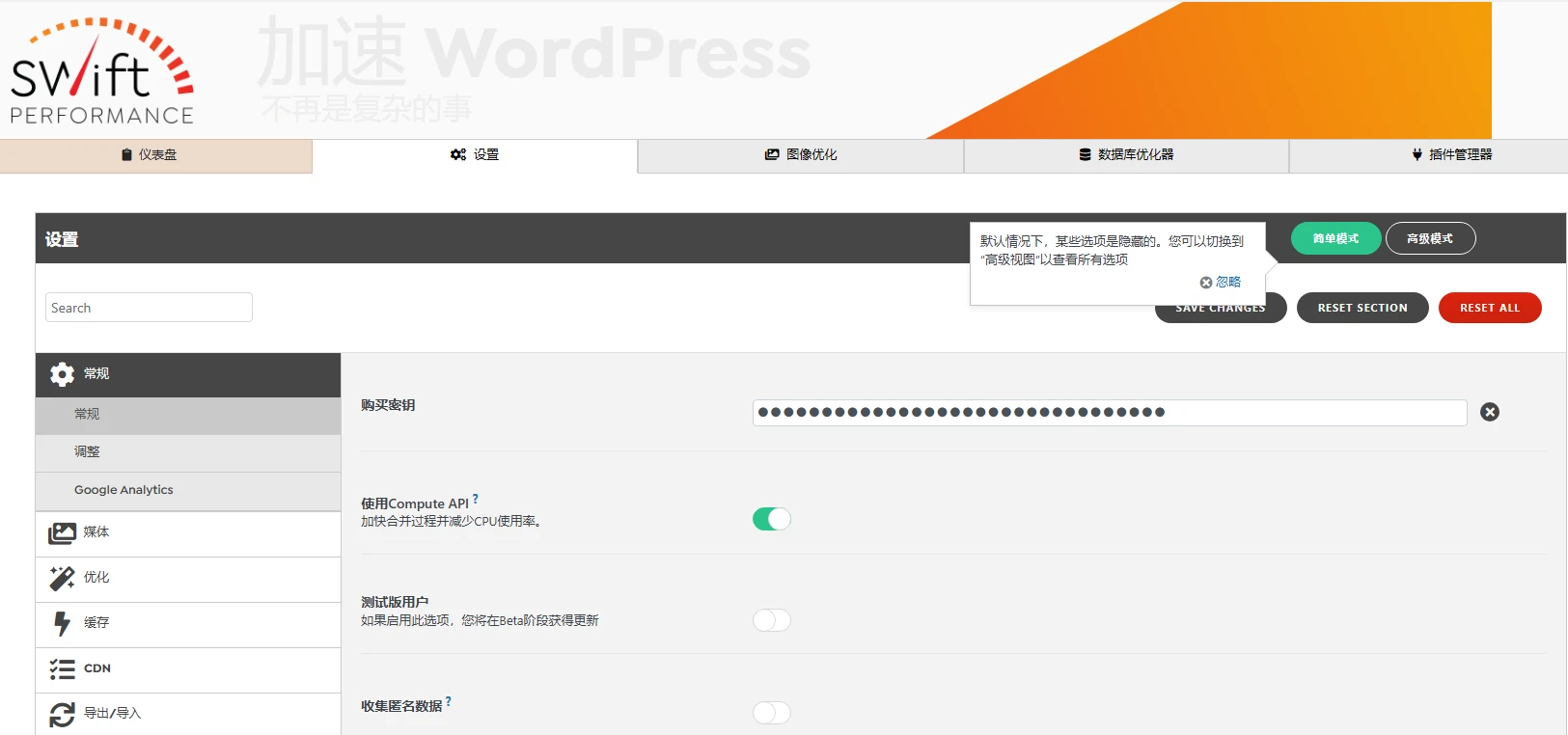Click help question mark next to 使用Compute API
The width and height of the screenshot is (1568, 735).
(x=476, y=499)
